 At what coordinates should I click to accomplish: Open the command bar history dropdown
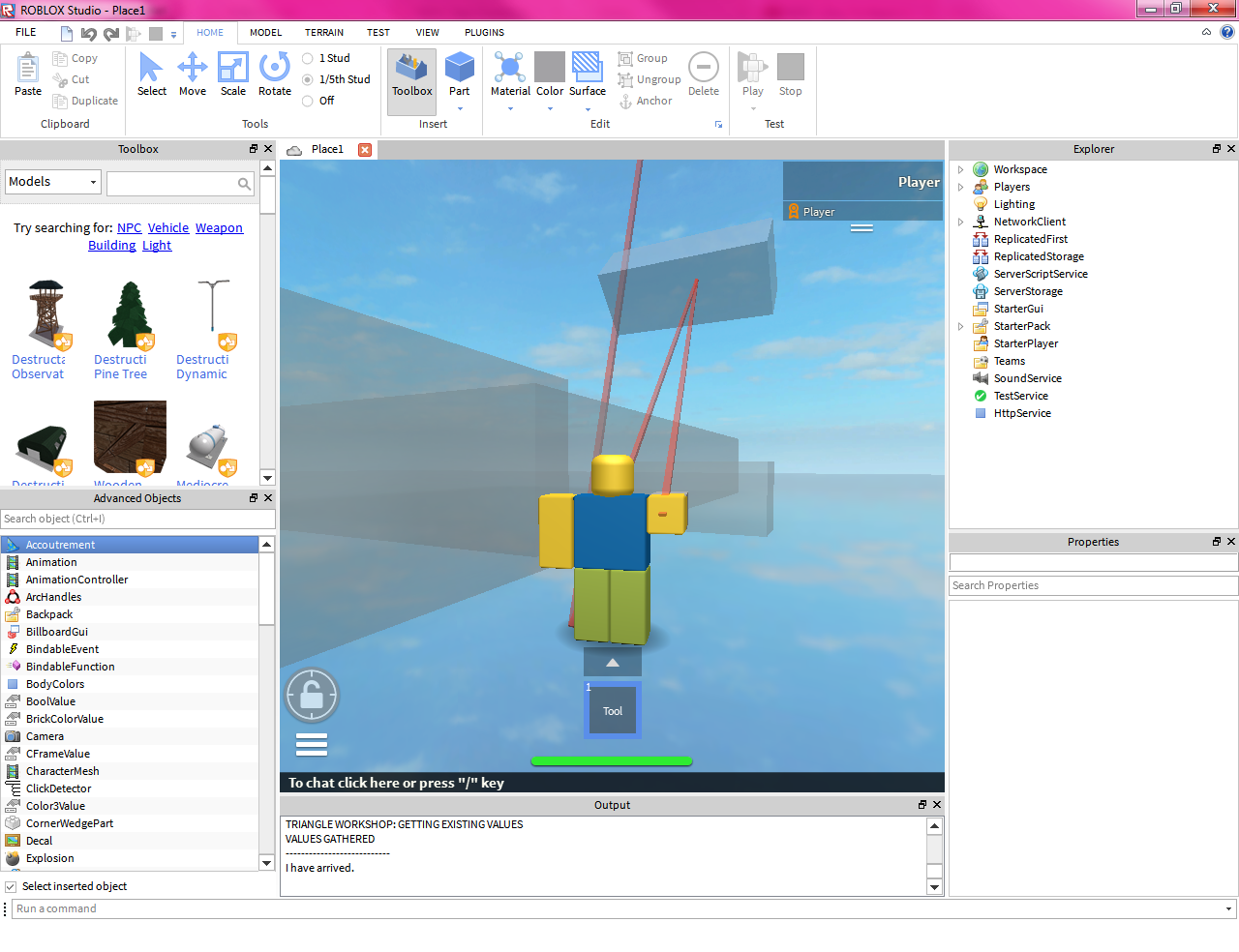pyautogui.click(x=1228, y=908)
